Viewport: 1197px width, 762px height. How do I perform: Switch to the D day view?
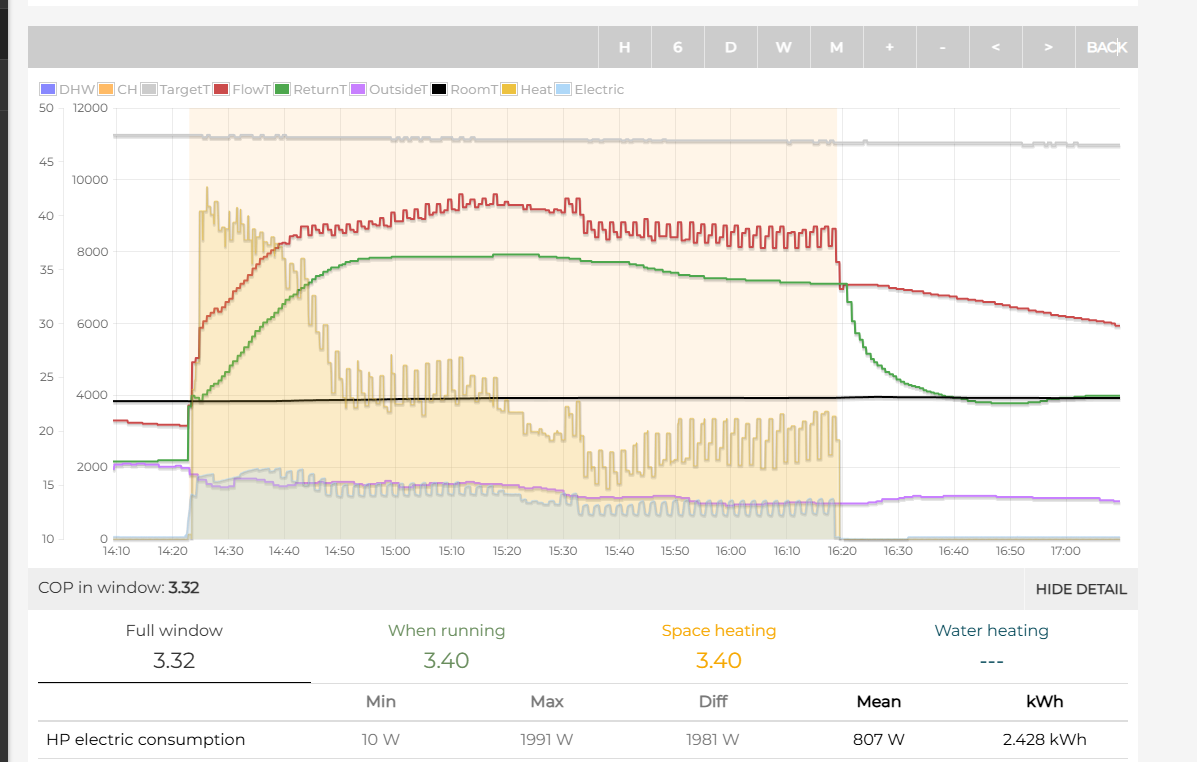point(730,47)
